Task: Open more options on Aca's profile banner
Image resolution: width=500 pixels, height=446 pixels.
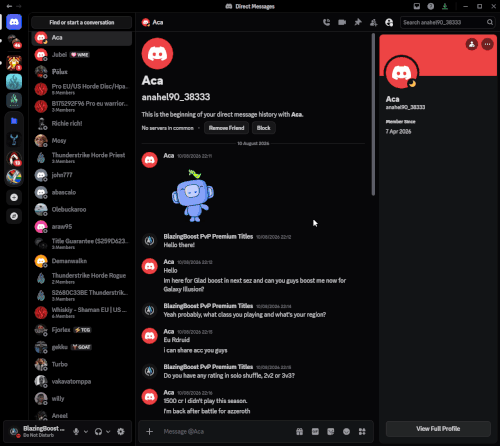Action: click(487, 44)
